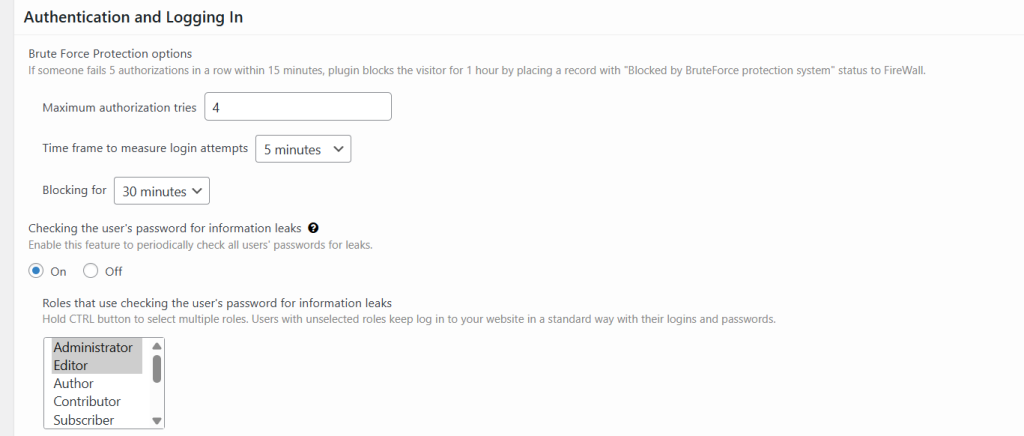Pick Author from the roles list
1024x436 pixels.
73,383
